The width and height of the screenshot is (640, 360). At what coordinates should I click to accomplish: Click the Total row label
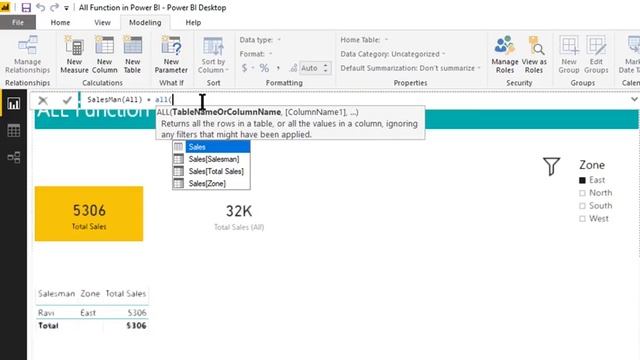pyautogui.click(x=48, y=326)
